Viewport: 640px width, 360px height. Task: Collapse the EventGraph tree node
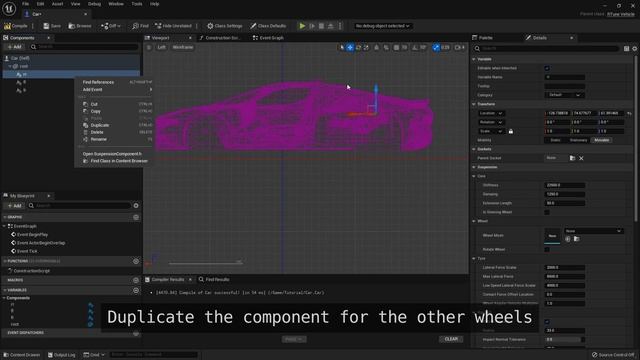click(x=4, y=226)
